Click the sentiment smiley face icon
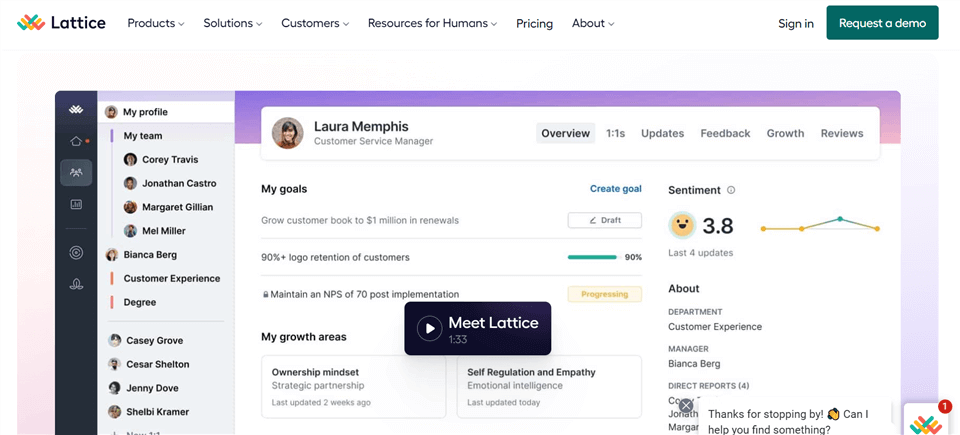The width and height of the screenshot is (960, 435). pyautogui.click(x=682, y=226)
